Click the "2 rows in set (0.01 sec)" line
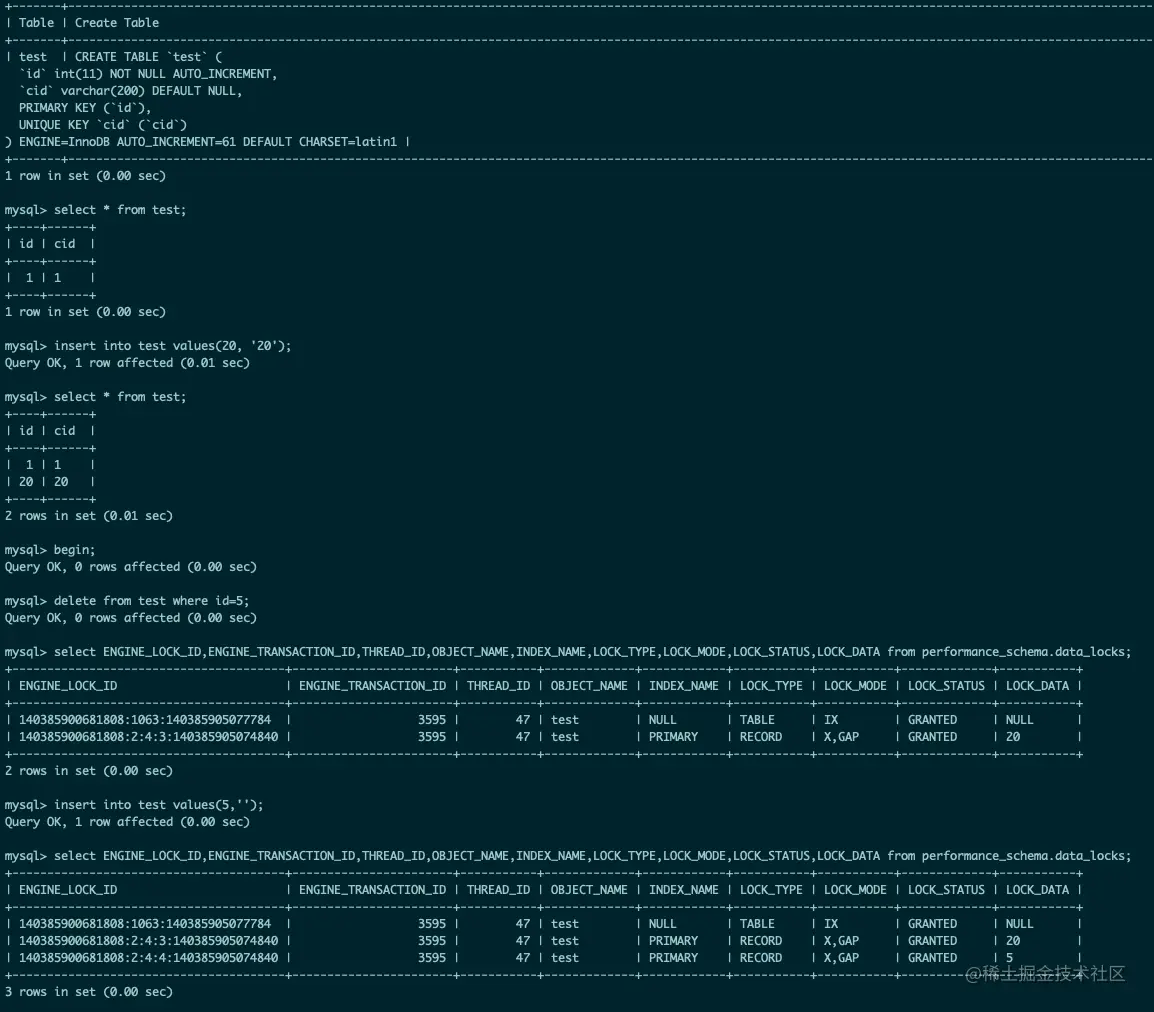Screen dimensions: 1154x1012 (x=88, y=516)
